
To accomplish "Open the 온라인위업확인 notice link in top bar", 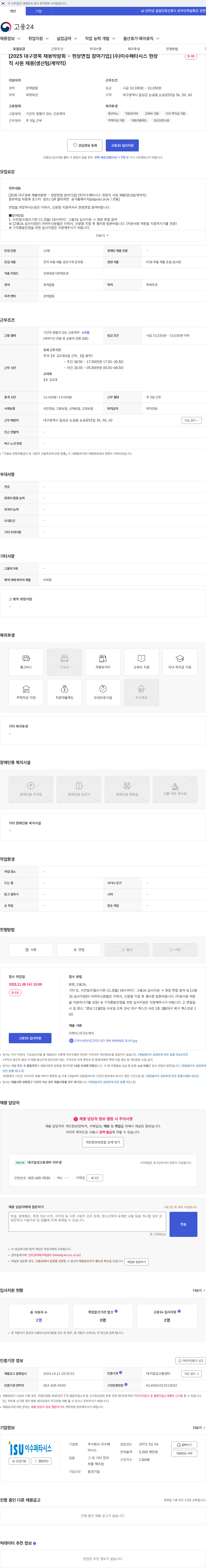I will tap(173, 11).
